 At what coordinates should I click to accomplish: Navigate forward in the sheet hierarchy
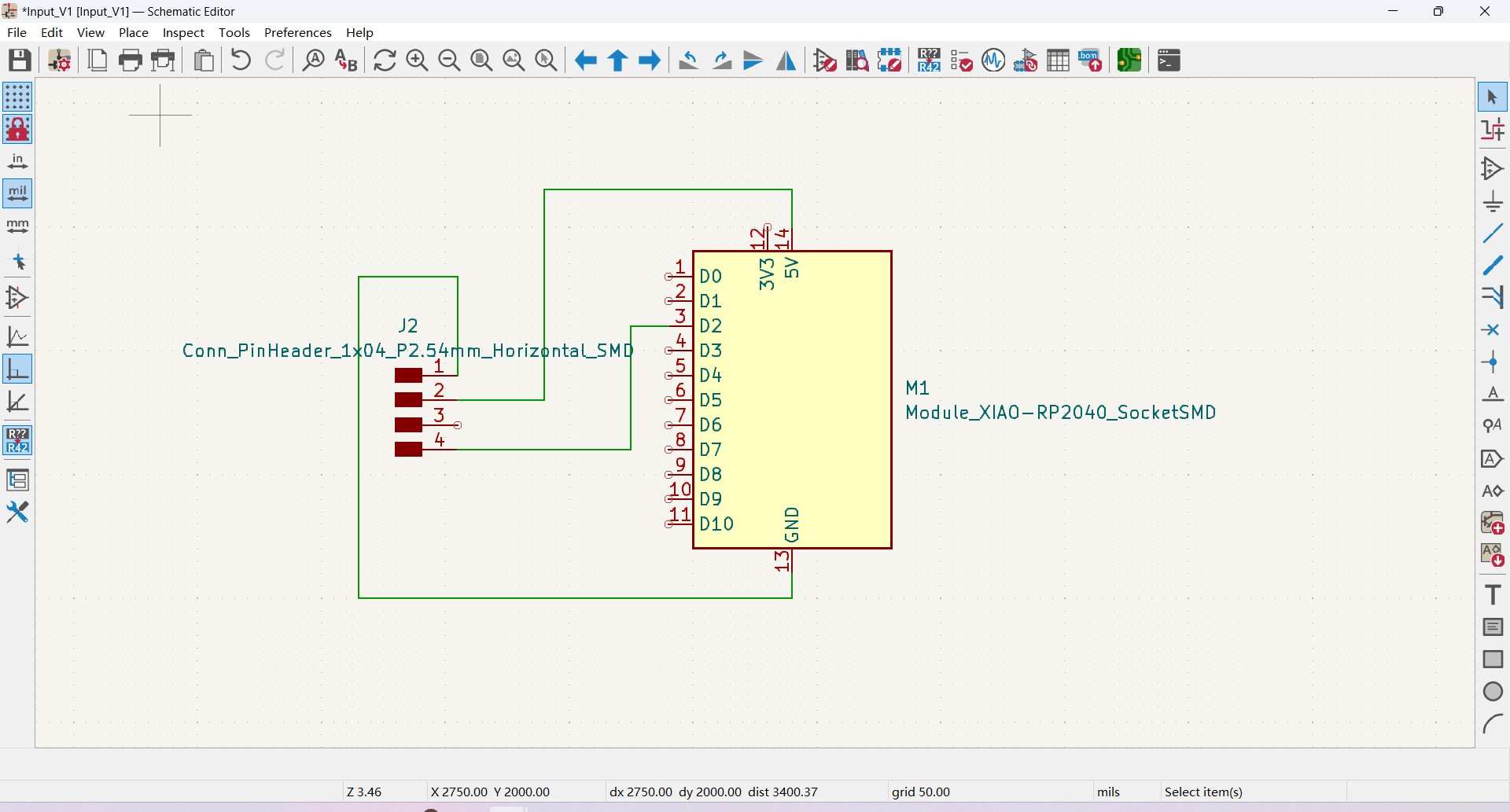pos(650,61)
